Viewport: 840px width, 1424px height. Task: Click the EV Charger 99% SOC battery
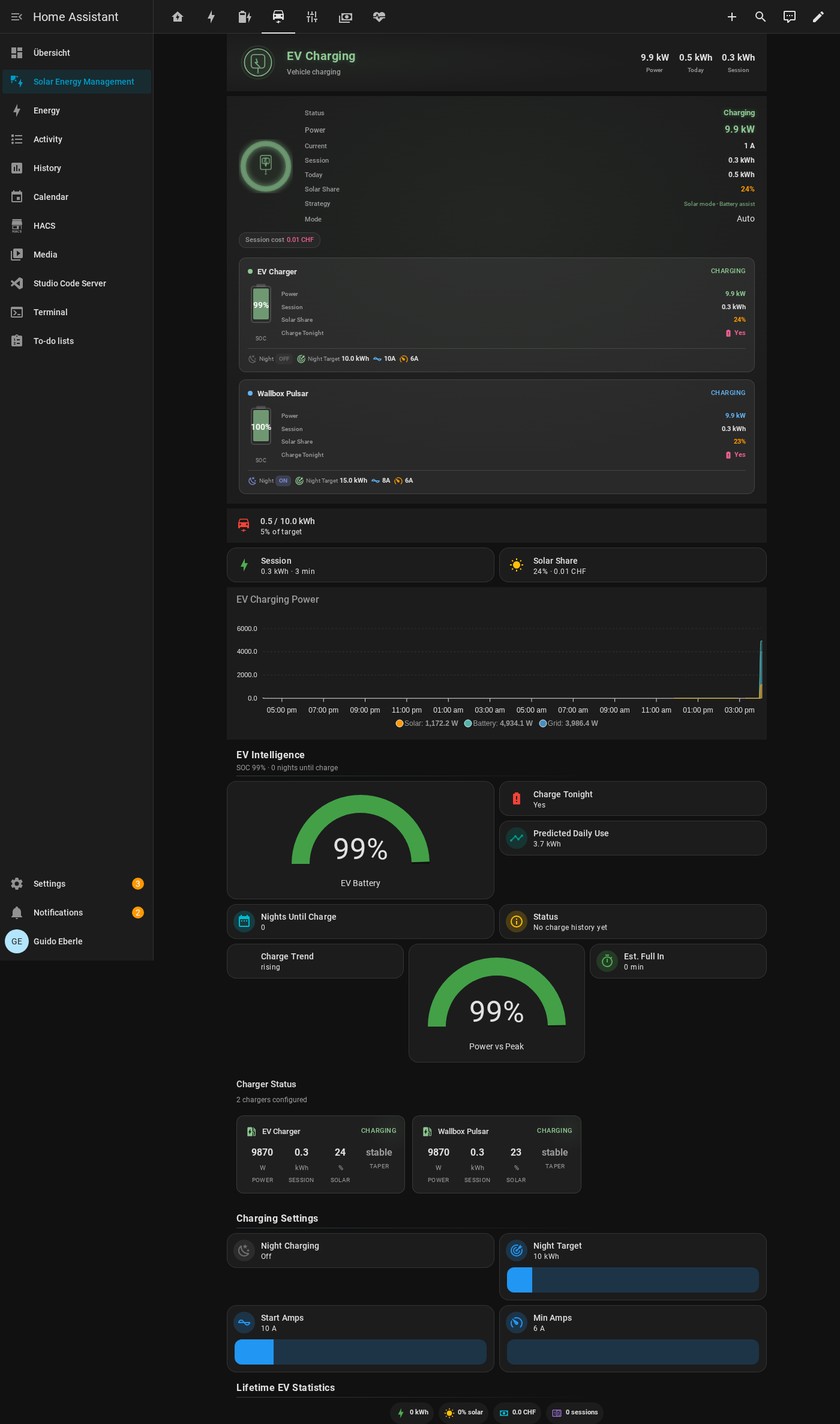coord(261,304)
